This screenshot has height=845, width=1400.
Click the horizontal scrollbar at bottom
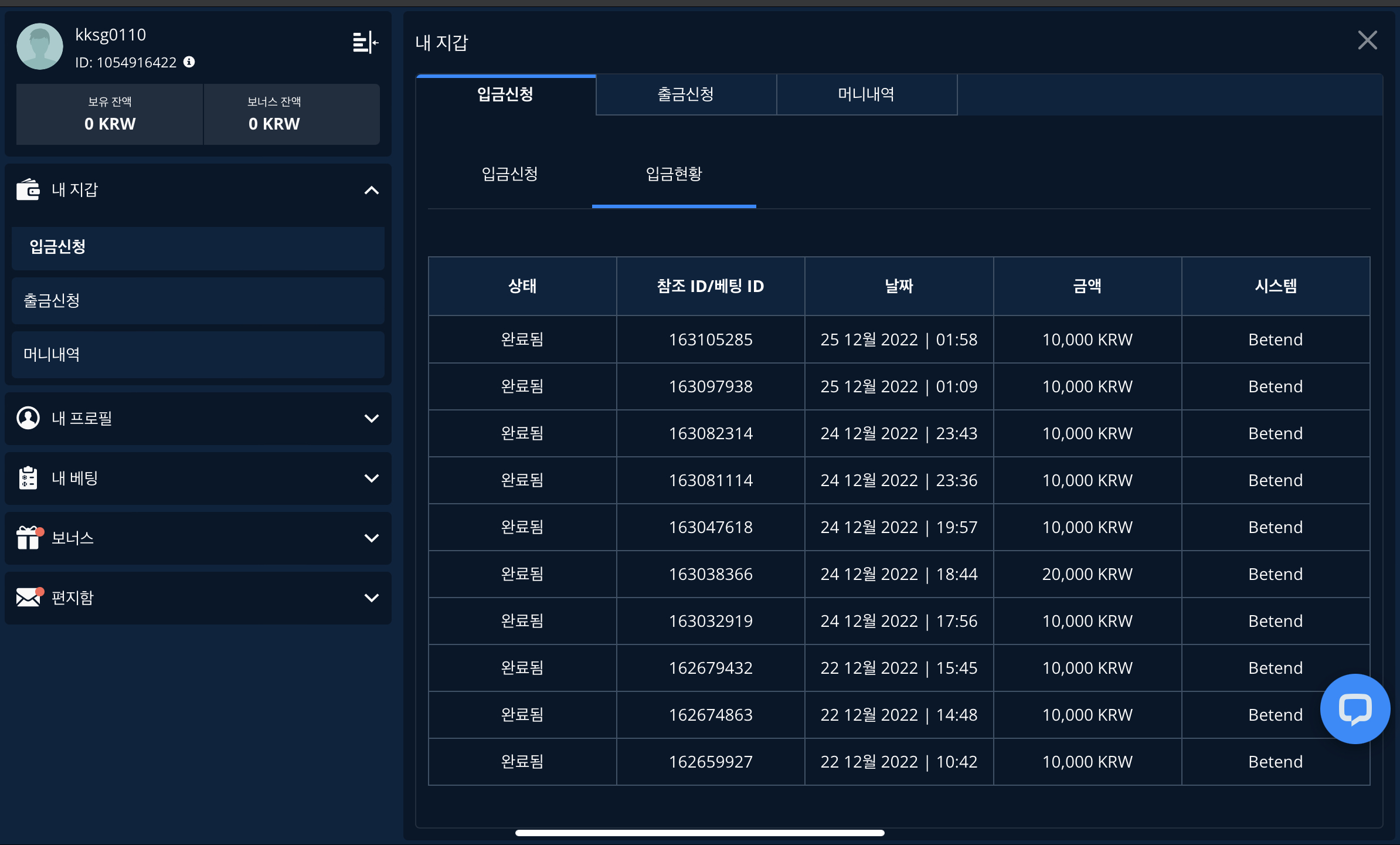(x=699, y=833)
